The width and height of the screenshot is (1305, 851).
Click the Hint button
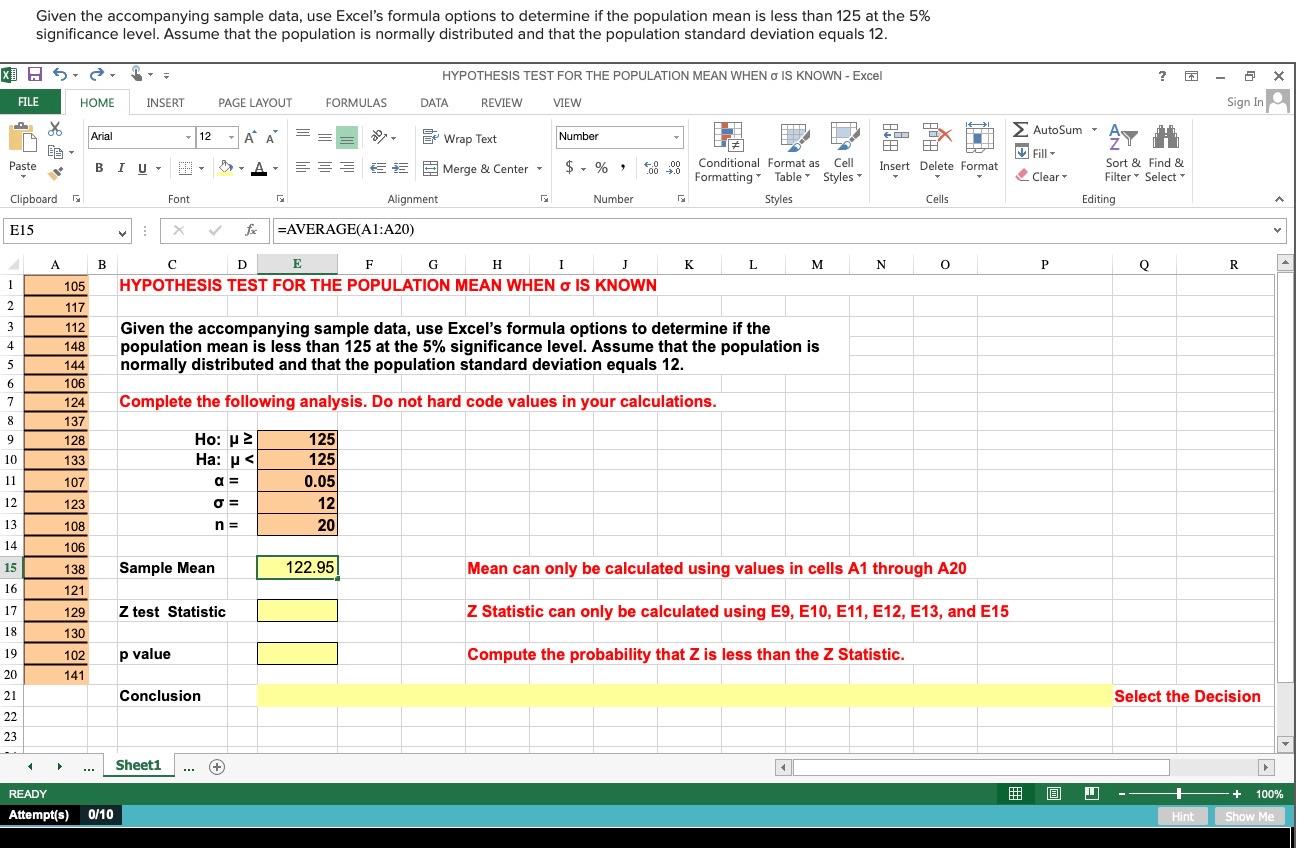point(1182,816)
